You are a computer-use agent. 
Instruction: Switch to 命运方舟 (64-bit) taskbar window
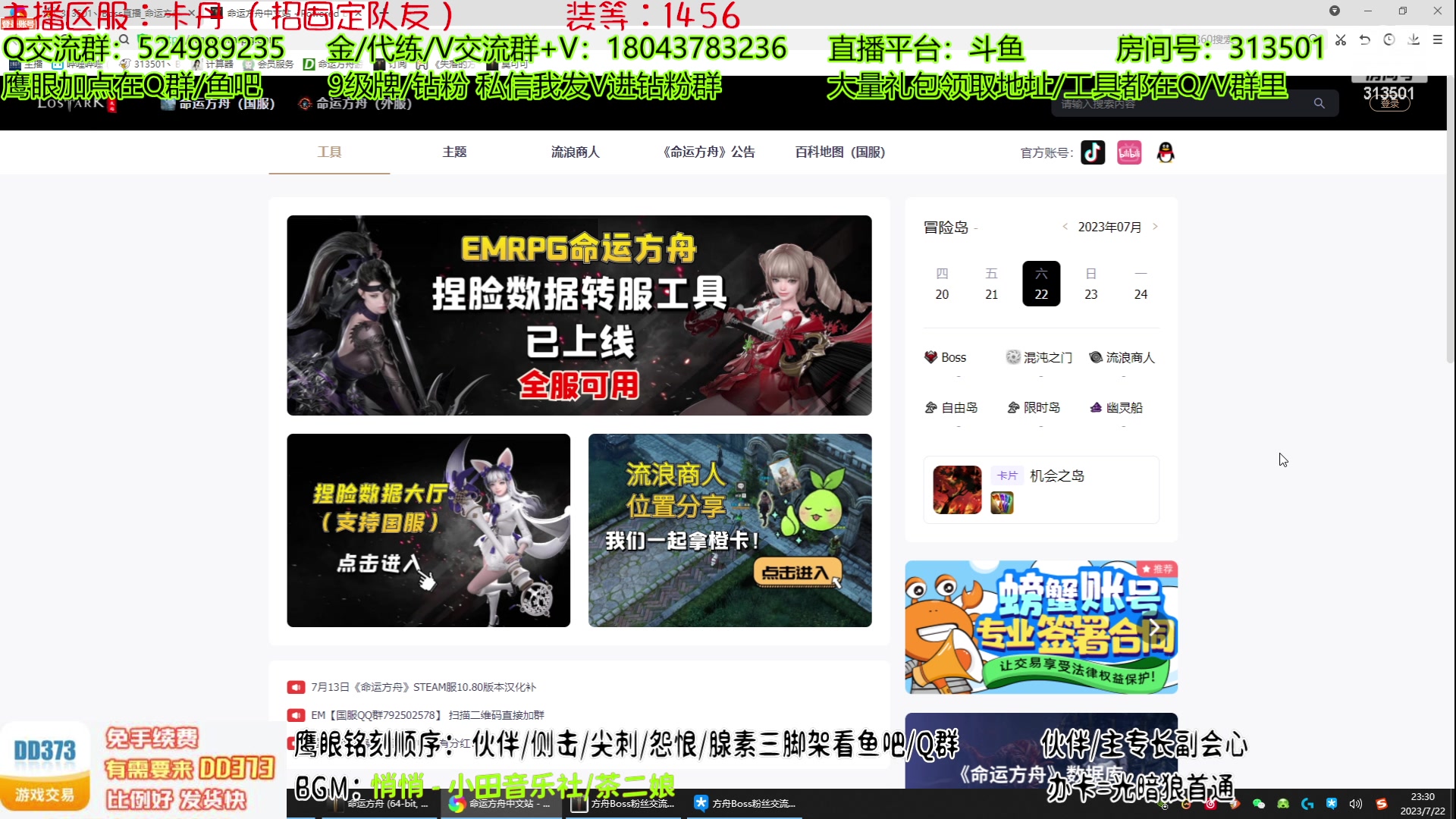coord(379,804)
